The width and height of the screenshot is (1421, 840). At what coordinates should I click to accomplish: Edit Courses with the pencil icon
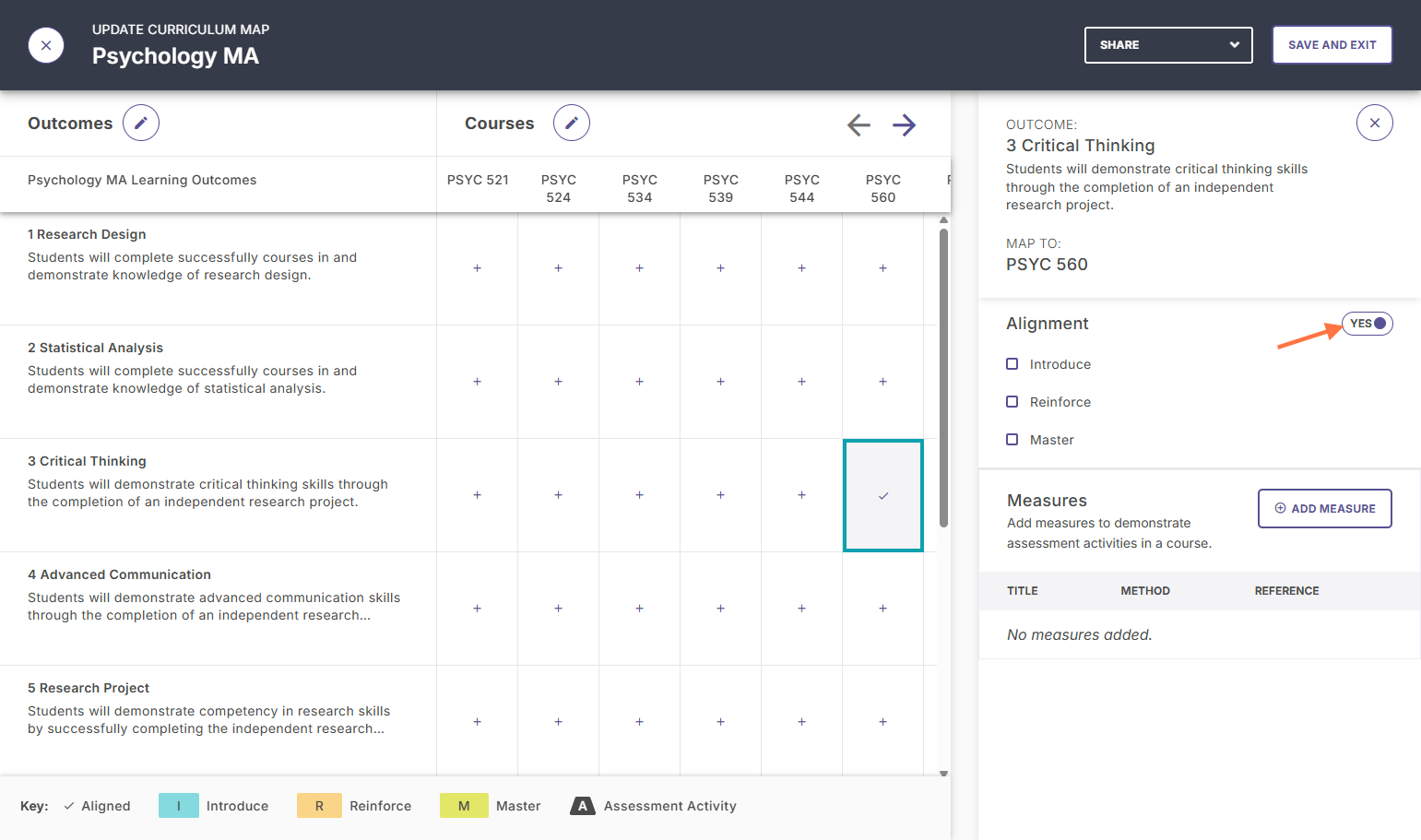coord(572,123)
